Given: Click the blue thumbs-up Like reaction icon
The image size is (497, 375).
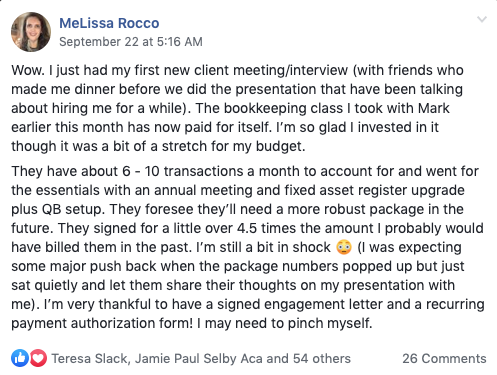Looking at the screenshot, I should click(x=20, y=358).
